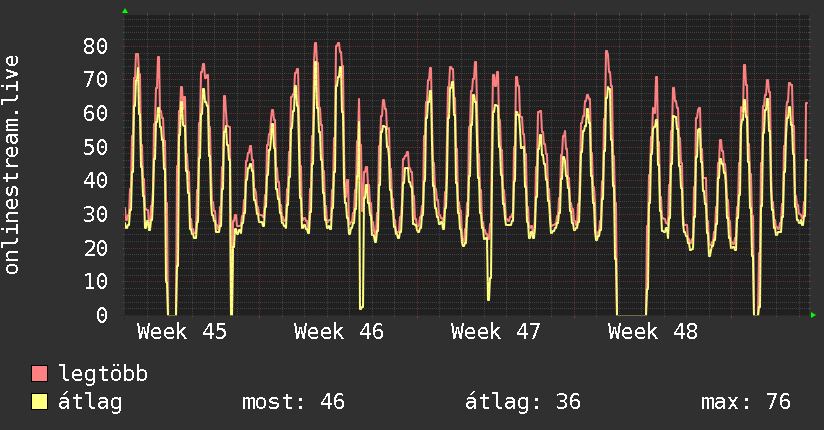The height and width of the screenshot is (430, 824).
Task: Click the 70 y-axis tick label
Action: (96, 80)
